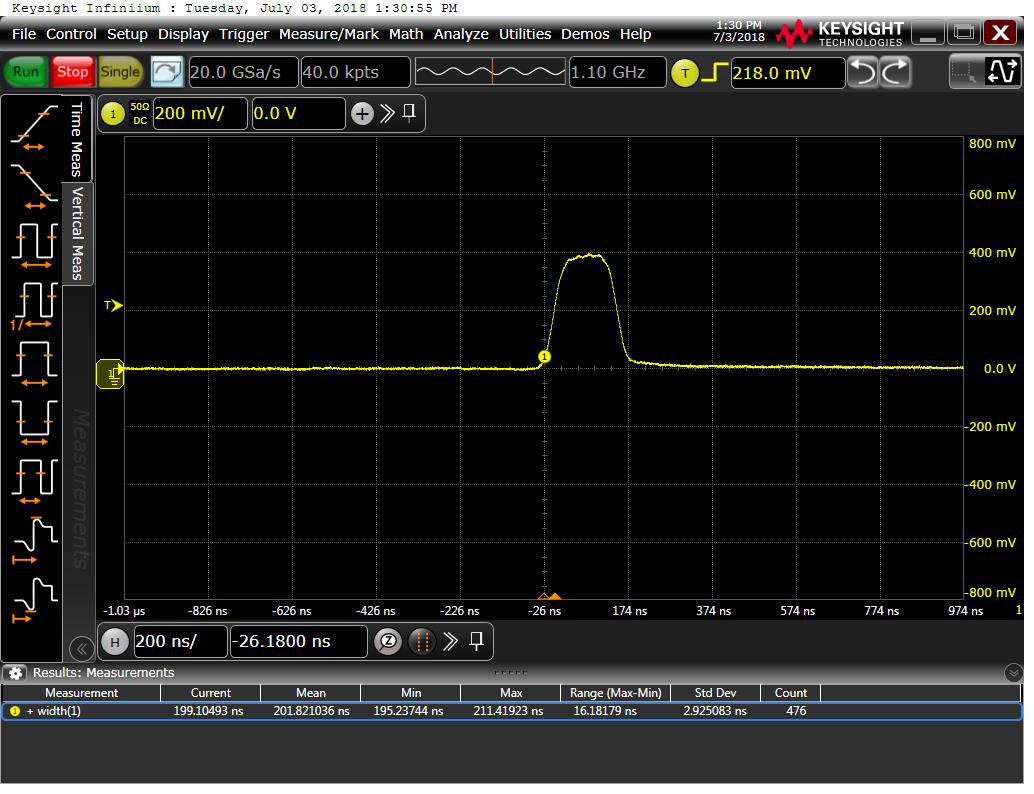
Task: Click the rising edge trigger slope icon
Action: point(714,73)
